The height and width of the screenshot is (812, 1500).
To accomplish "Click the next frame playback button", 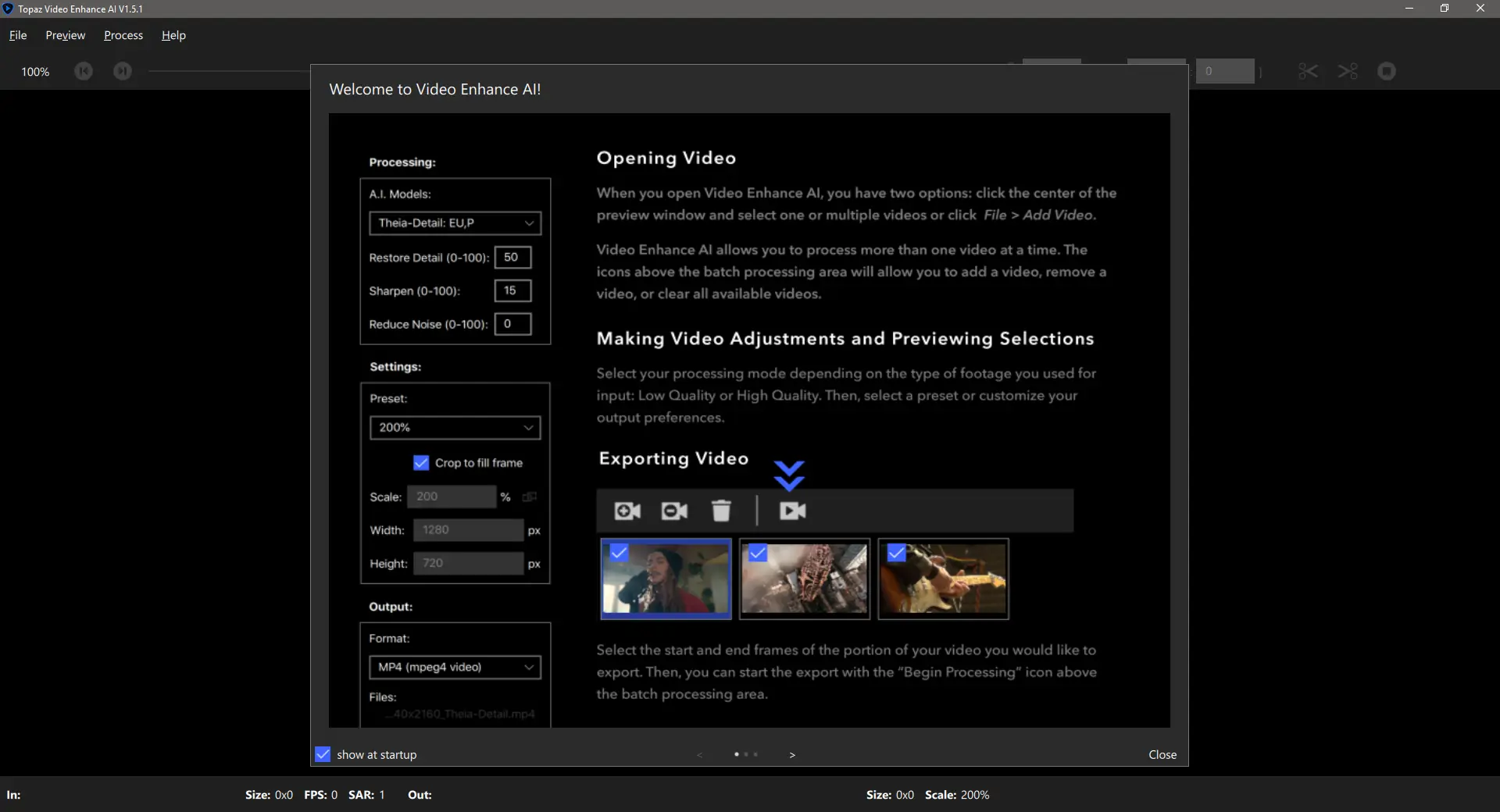I will click(123, 71).
